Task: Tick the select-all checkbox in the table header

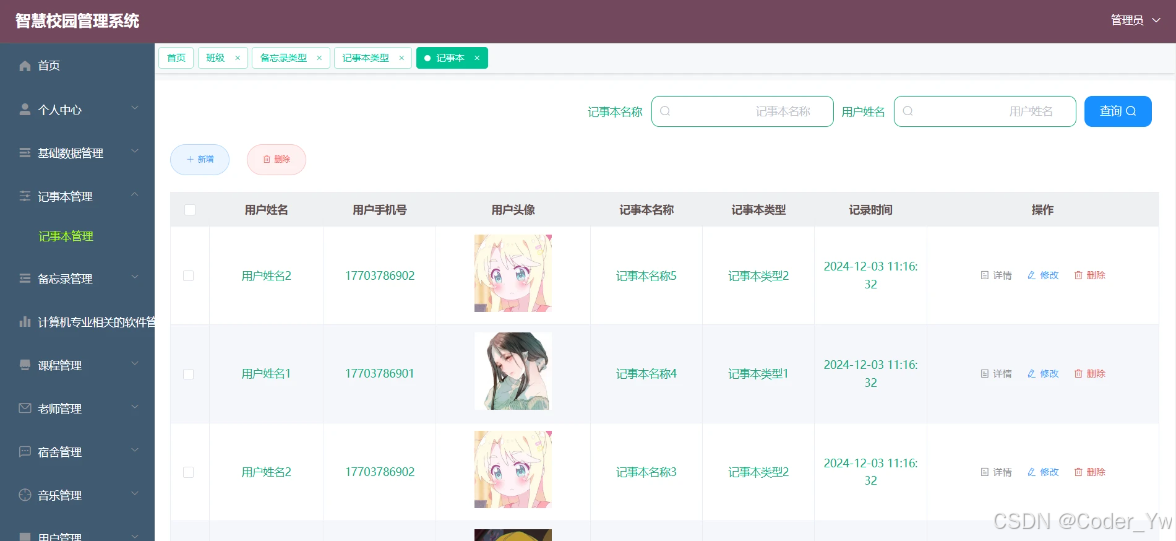Action: tap(190, 210)
